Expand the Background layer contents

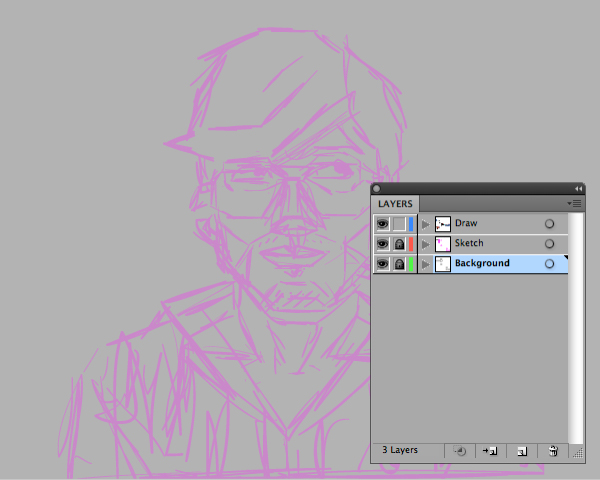(425, 264)
